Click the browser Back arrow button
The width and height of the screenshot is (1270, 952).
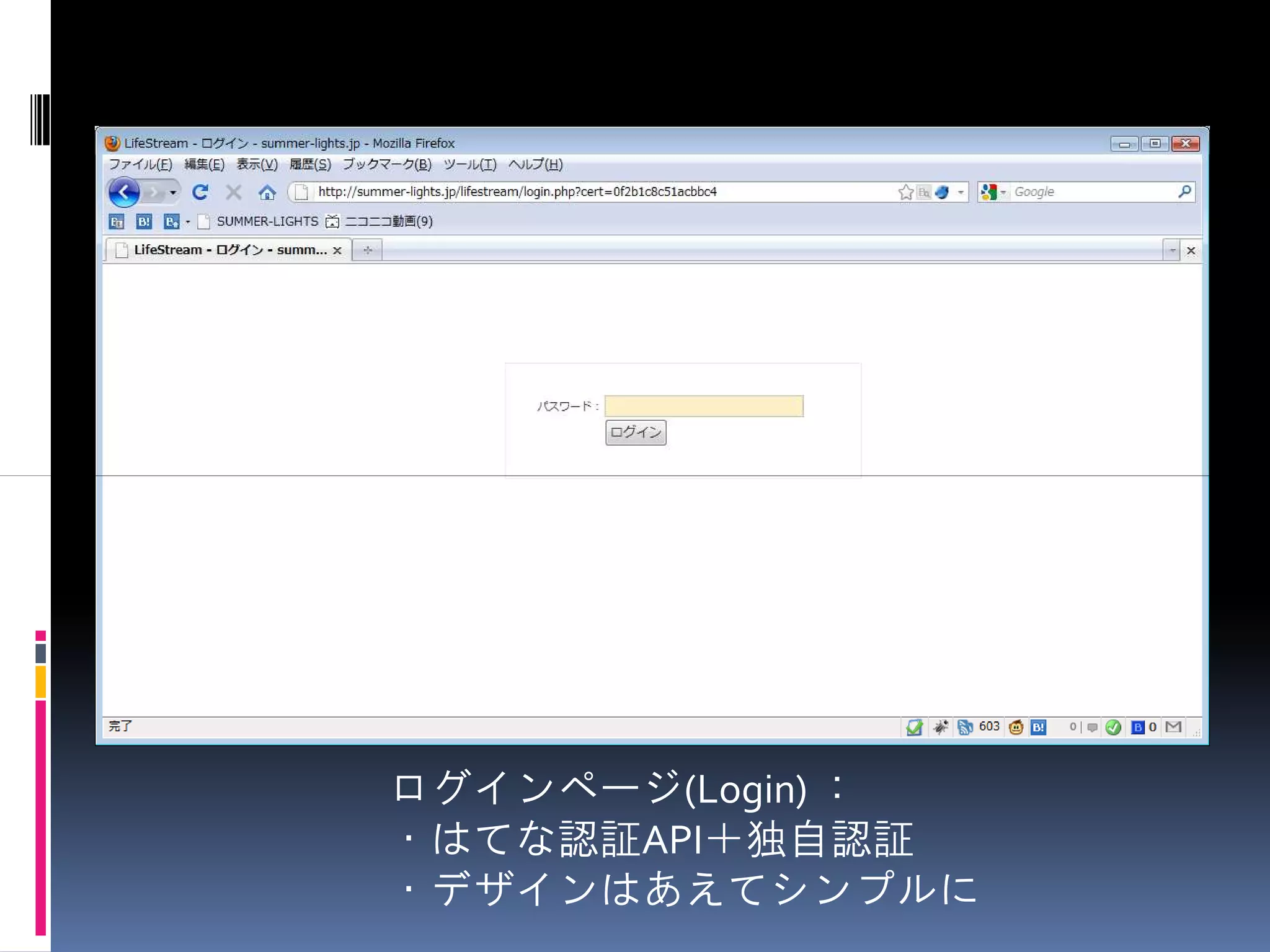coord(124,193)
